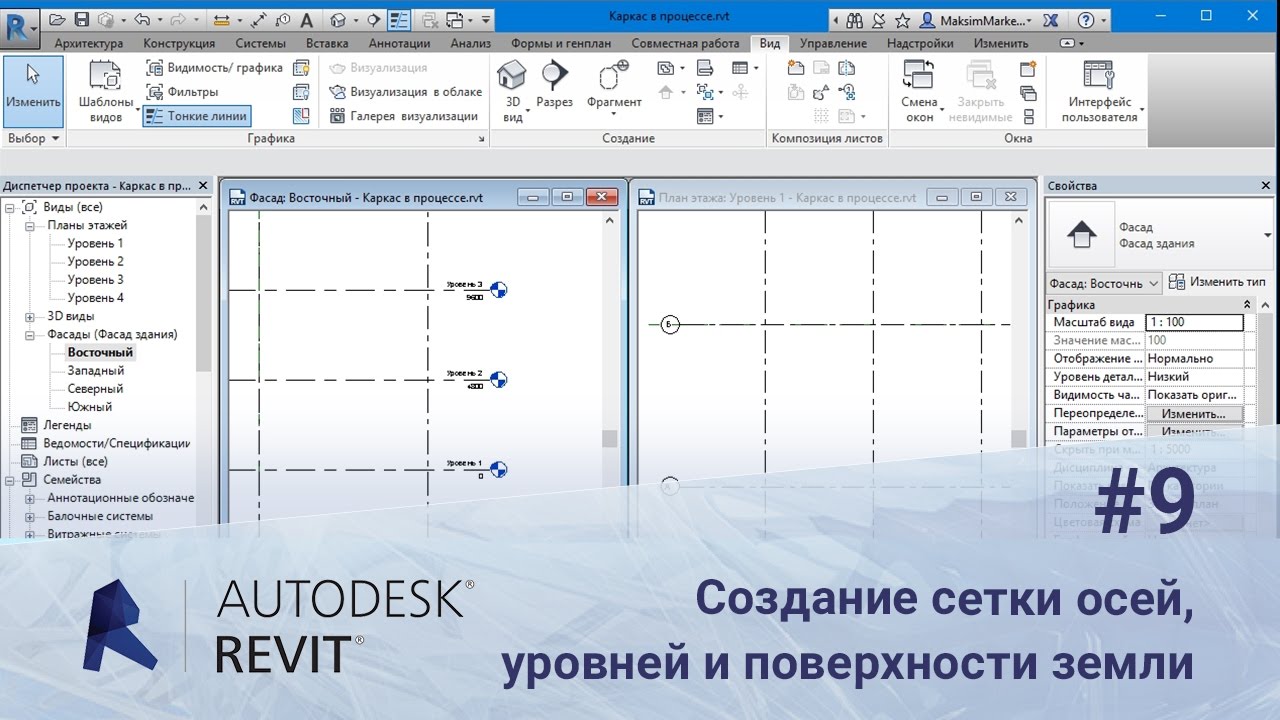Open the Фильтры (Filters) tool
The width and height of the screenshot is (1280, 720).
[x=183, y=92]
